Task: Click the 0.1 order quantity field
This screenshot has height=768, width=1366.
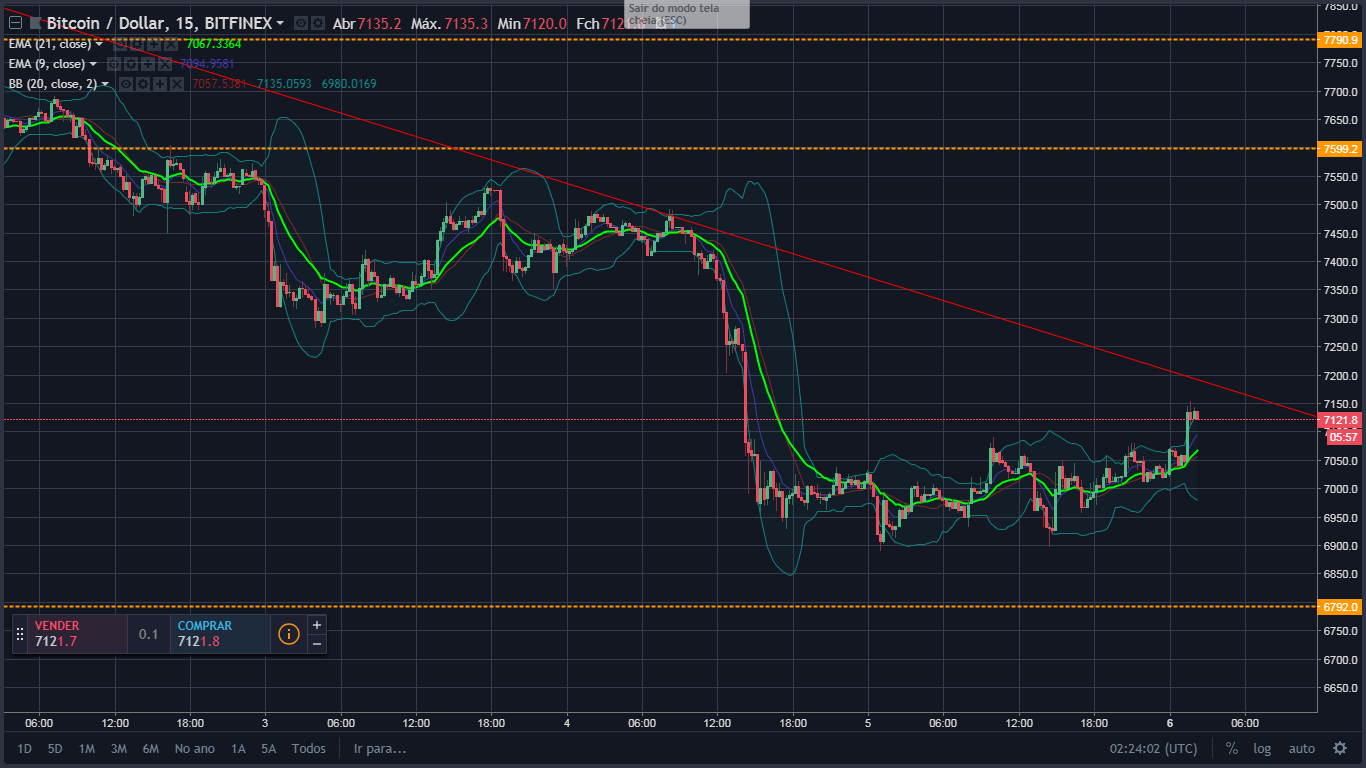Action: click(x=149, y=634)
